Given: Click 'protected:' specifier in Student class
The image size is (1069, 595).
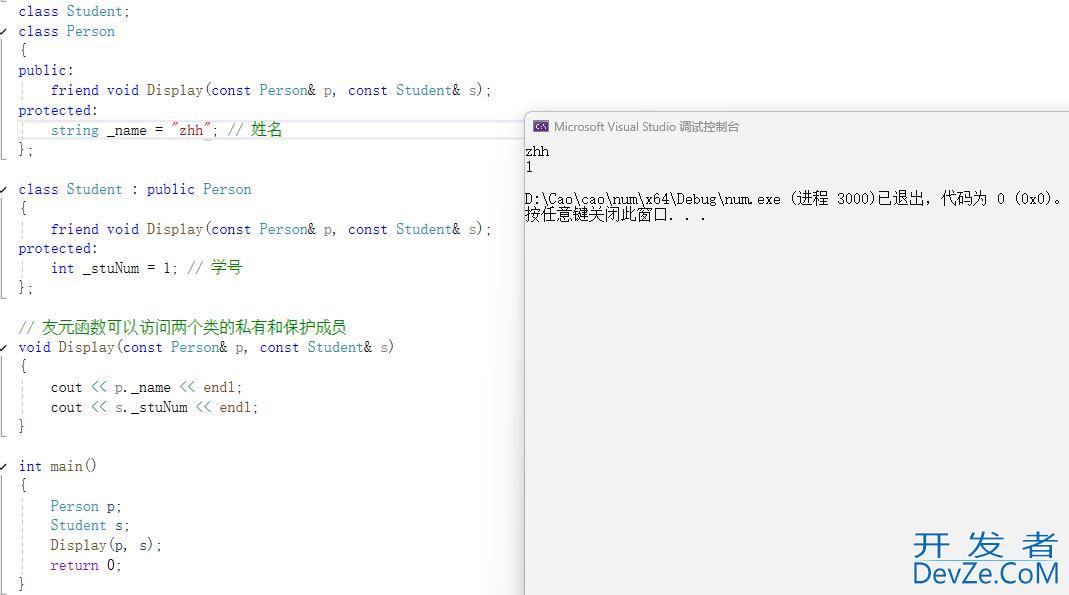Looking at the screenshot, I should point(58,249).
